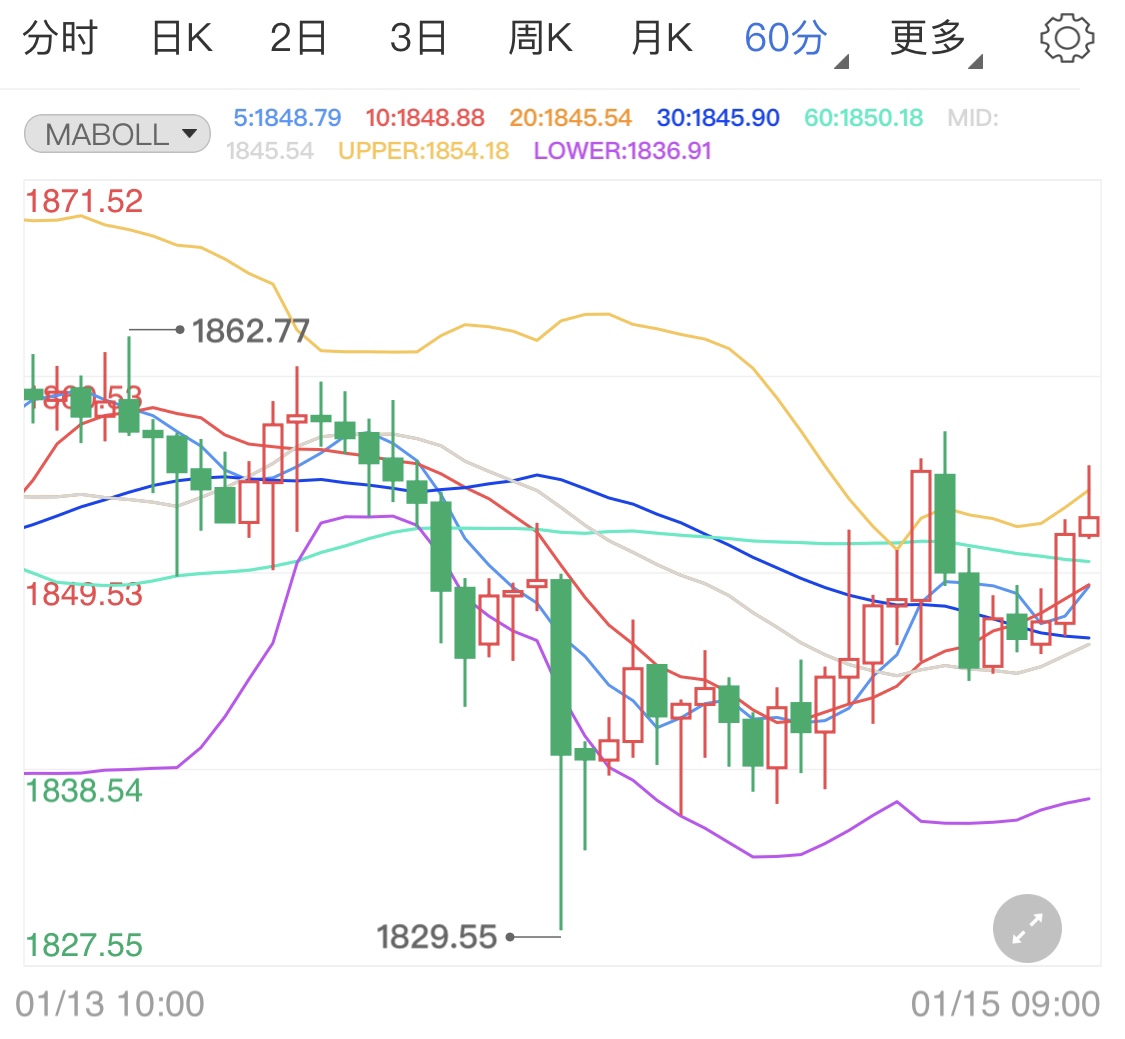Select the 3日 chart tab
This screenshot has width=1125, height=1039.
pyautogui.click(x=418, y=38)
